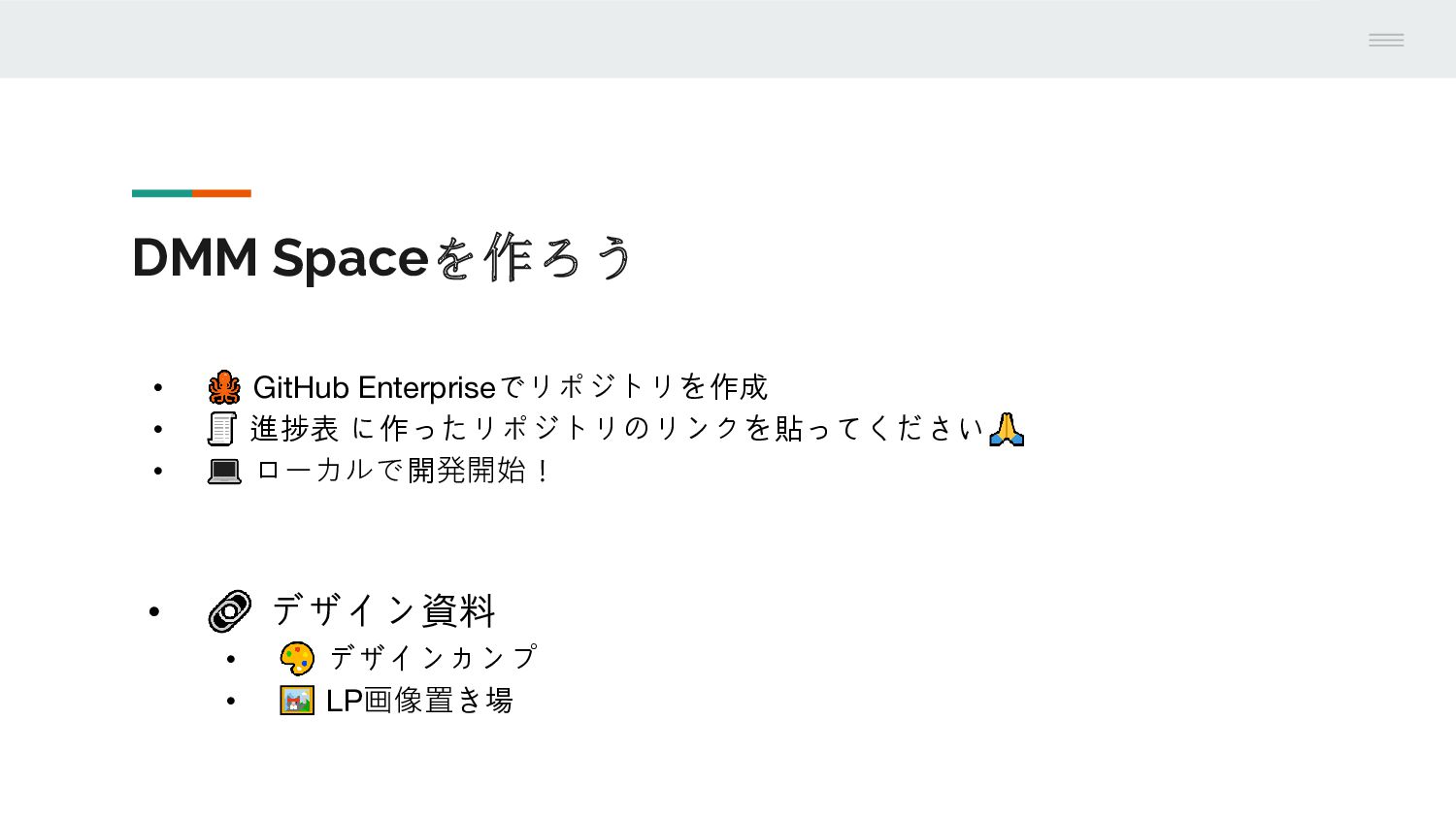Click the デザイン資料 heading text
The image size is (1456, 819).
pos(384,611)
